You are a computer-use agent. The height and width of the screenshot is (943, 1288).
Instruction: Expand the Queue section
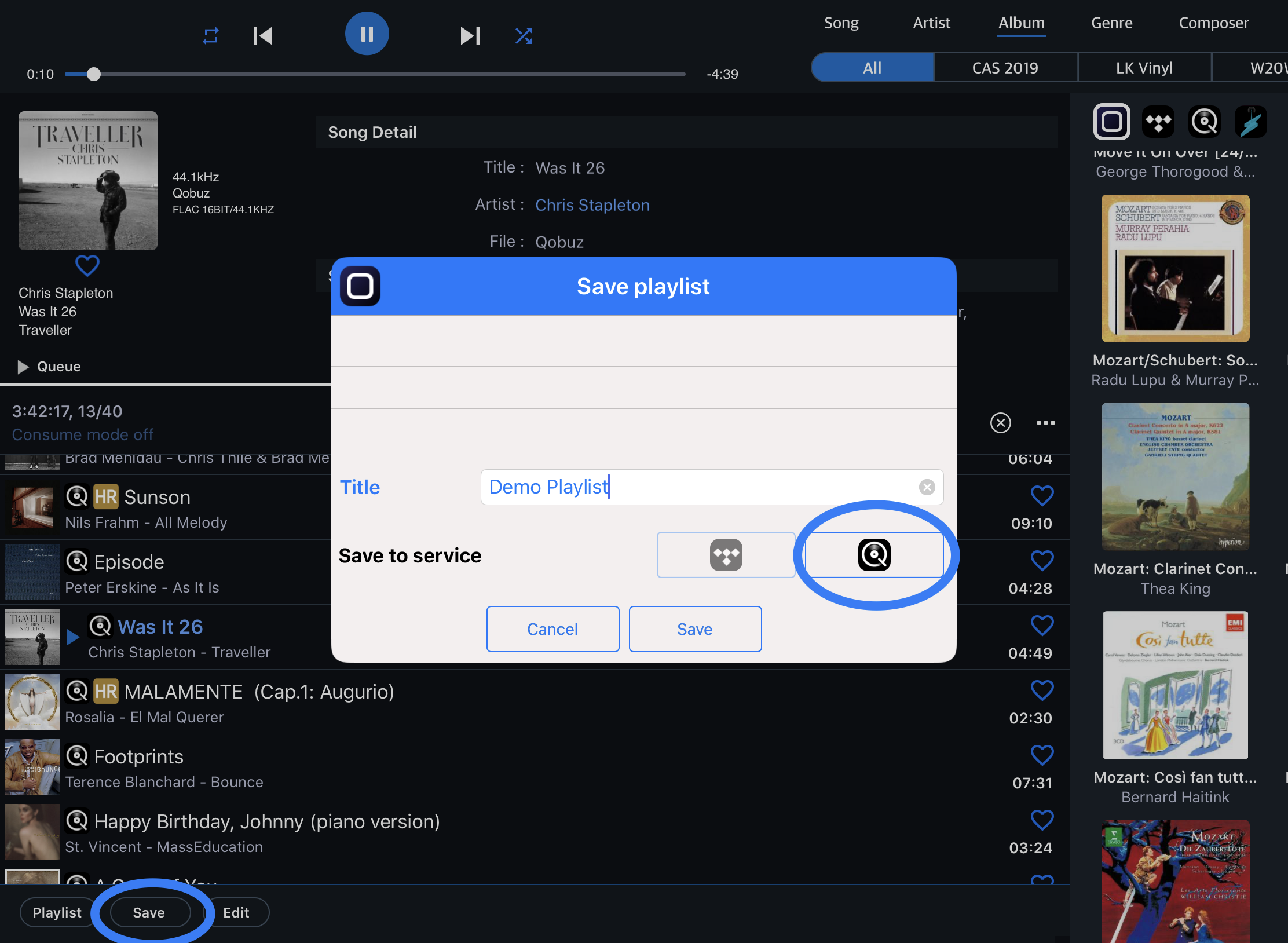pos(49,367)
